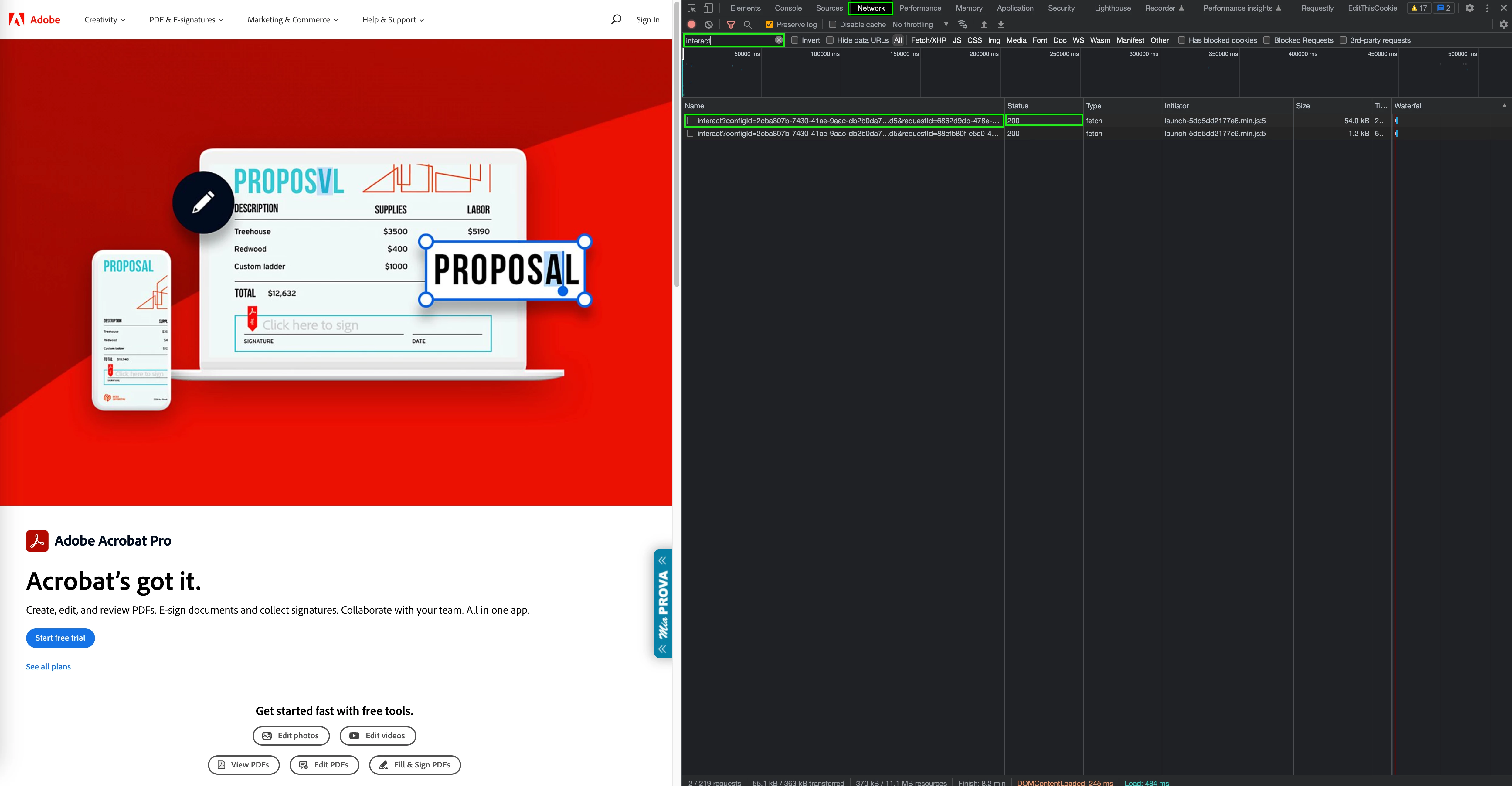Expand the PDF & E-signatures menu

coord(186,19)
